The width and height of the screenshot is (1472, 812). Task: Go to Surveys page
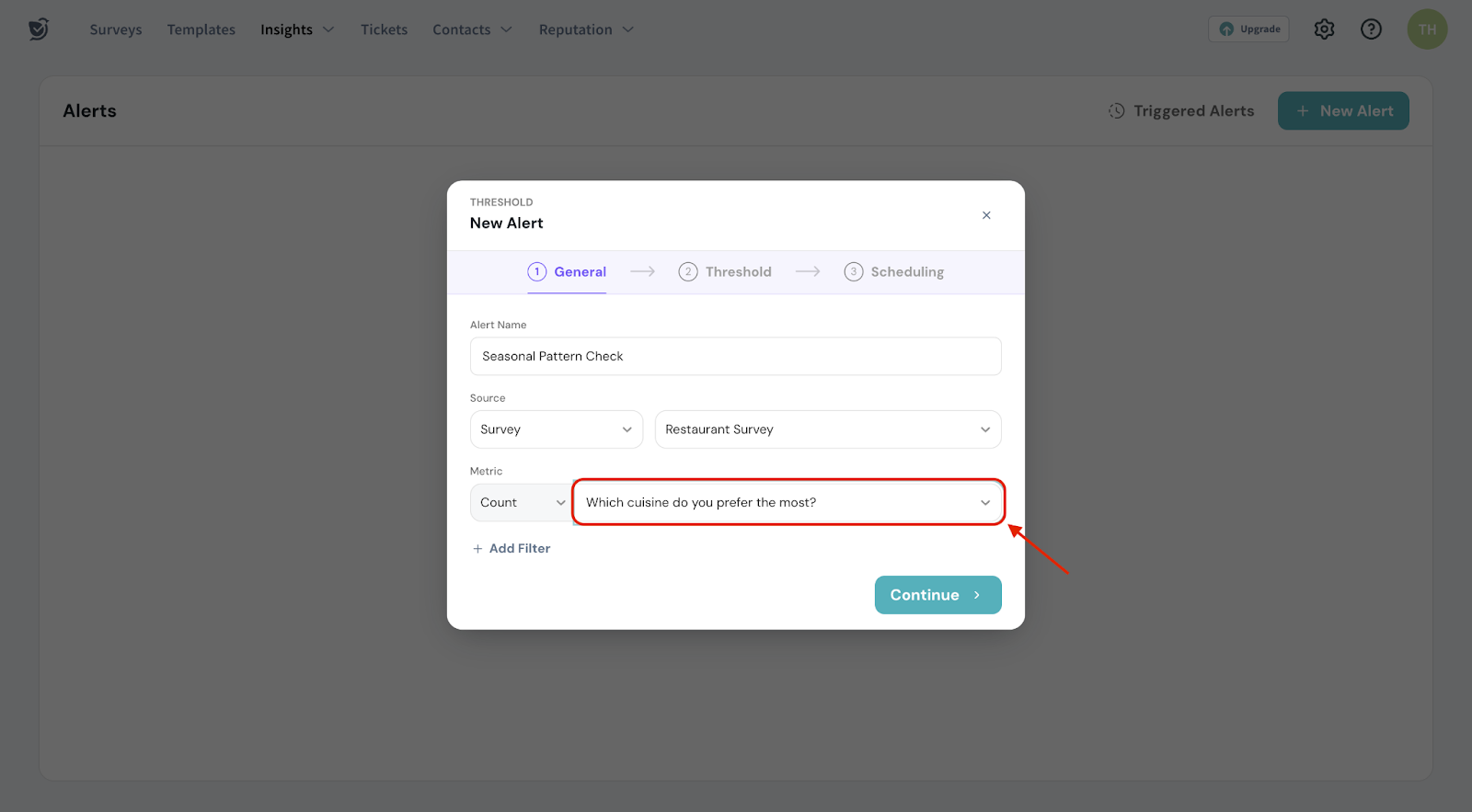click(x=116, y=29)
